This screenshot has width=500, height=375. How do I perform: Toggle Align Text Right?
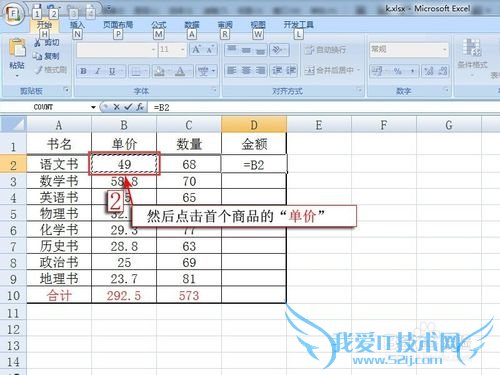tap(260, 70)
